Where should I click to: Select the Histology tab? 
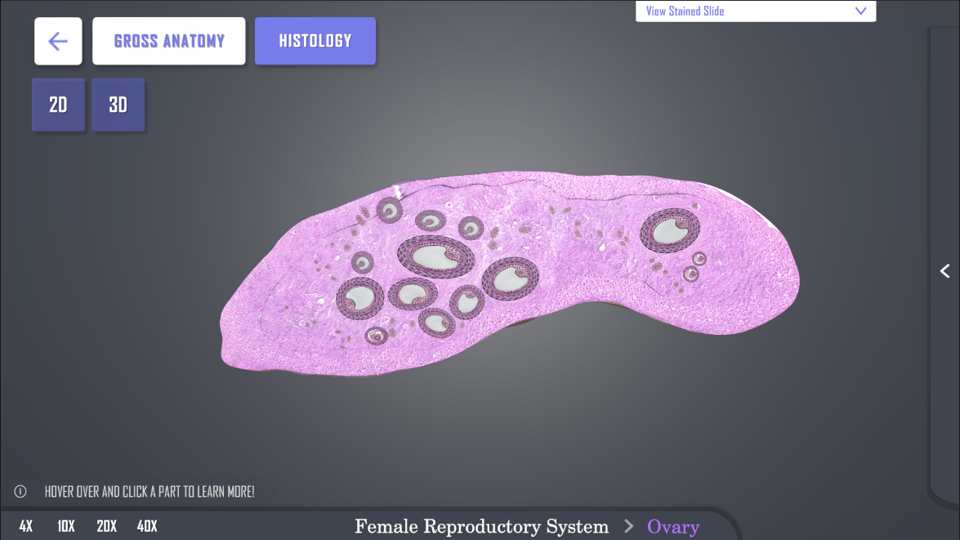coord(315,41)
